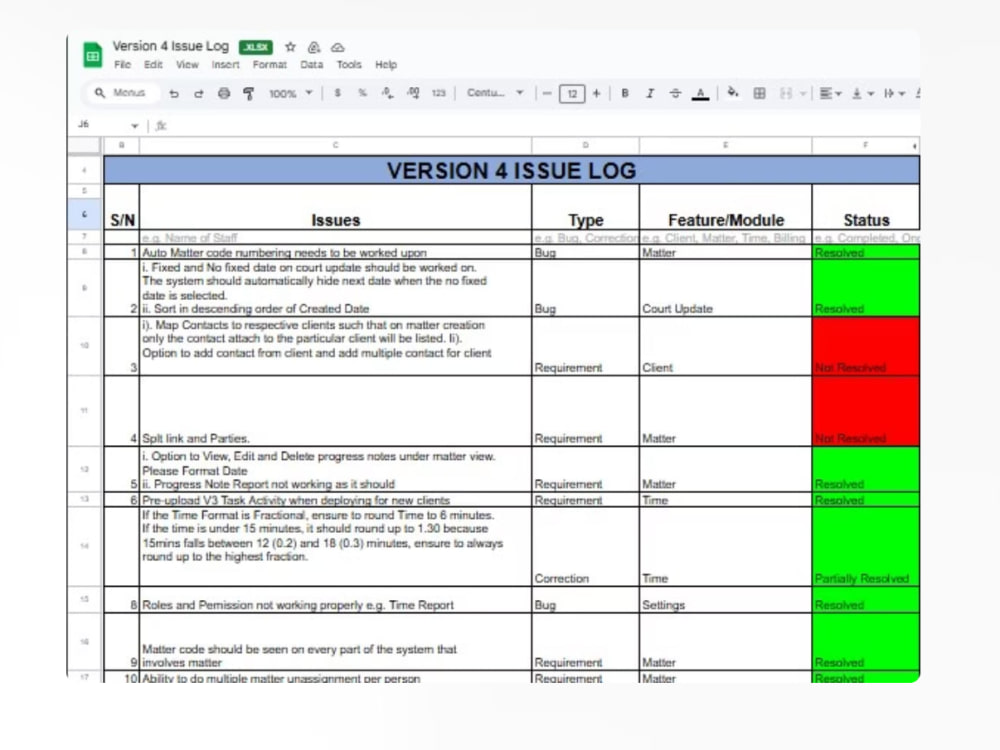Open the Google Sheets home icon
The image size is (1000, 750).
tap(92, 55)
